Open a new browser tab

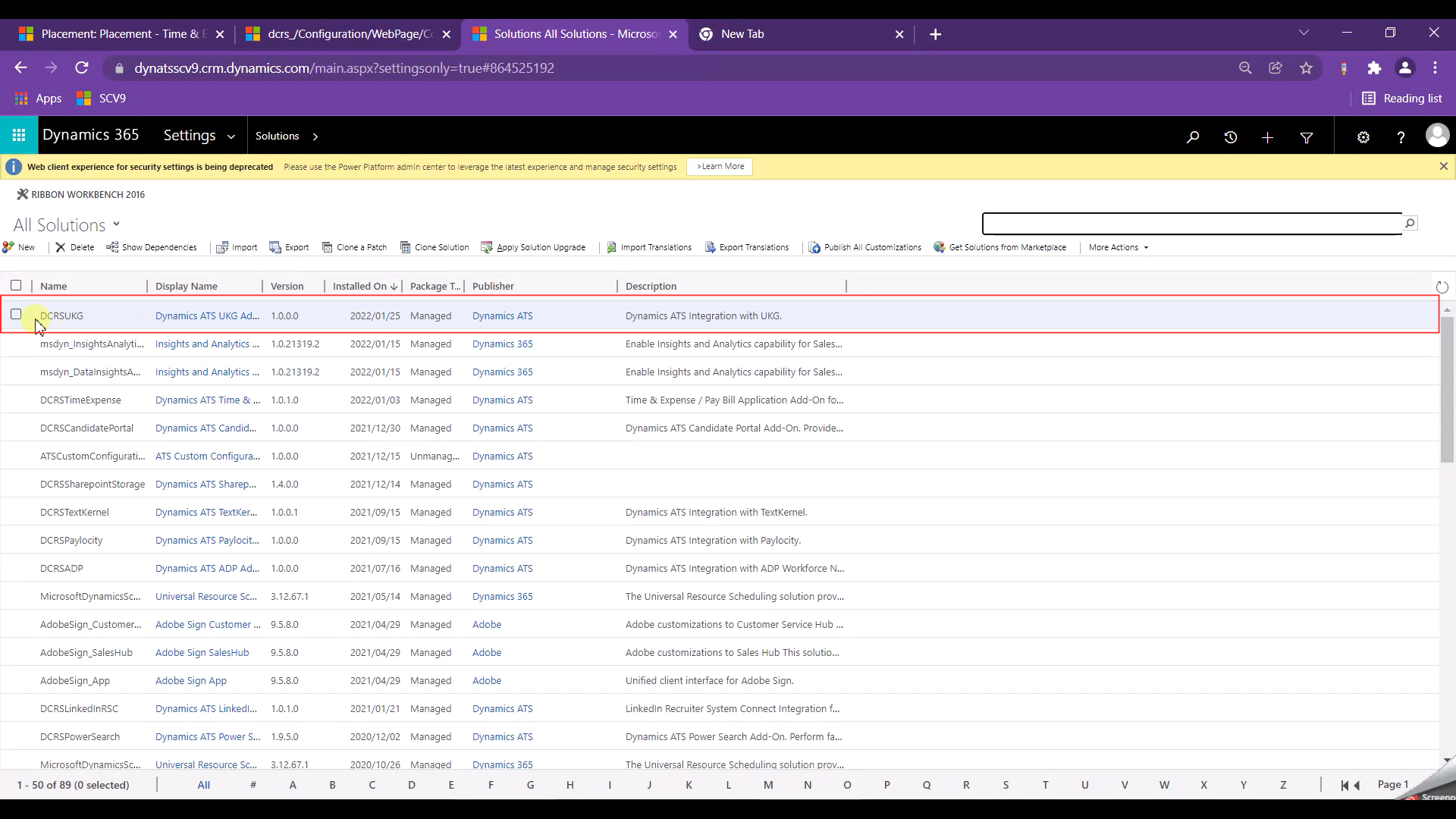(935, 34)
